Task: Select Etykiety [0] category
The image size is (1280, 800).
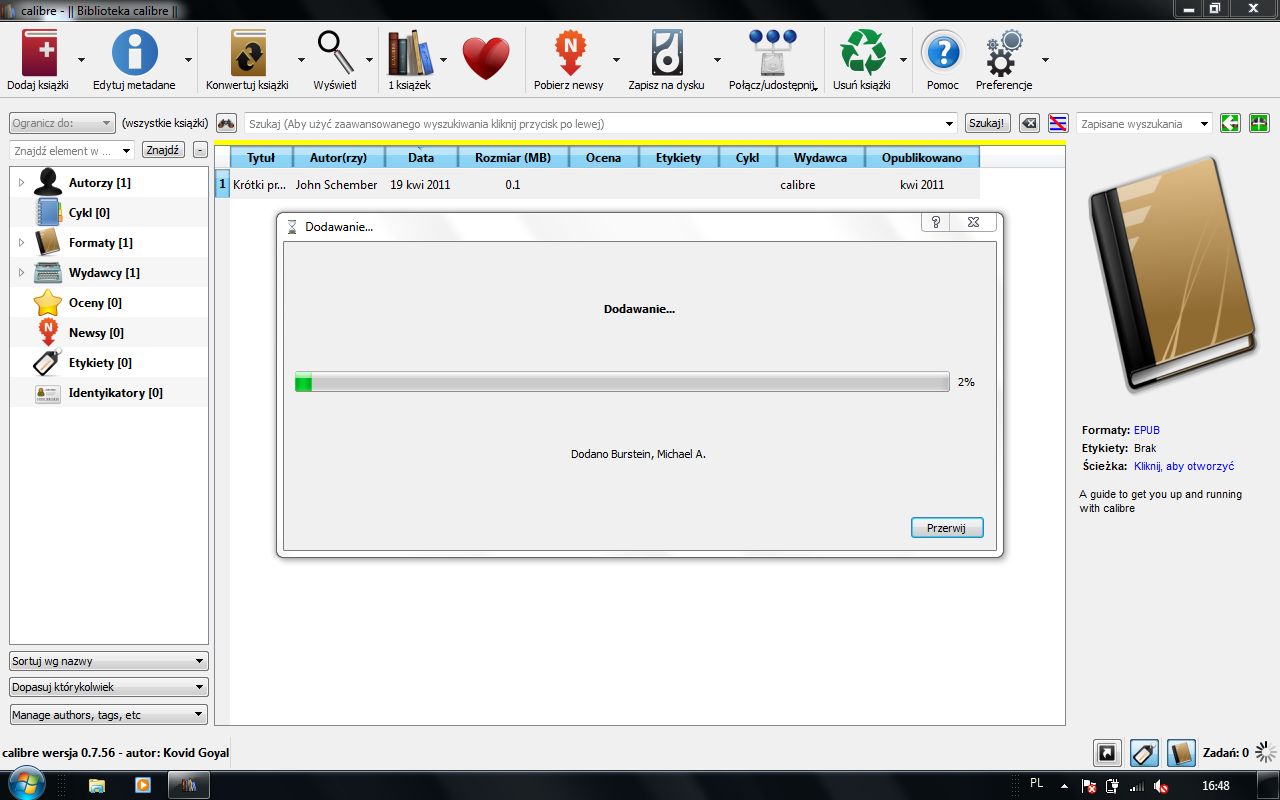Action: tap(100, 363)
